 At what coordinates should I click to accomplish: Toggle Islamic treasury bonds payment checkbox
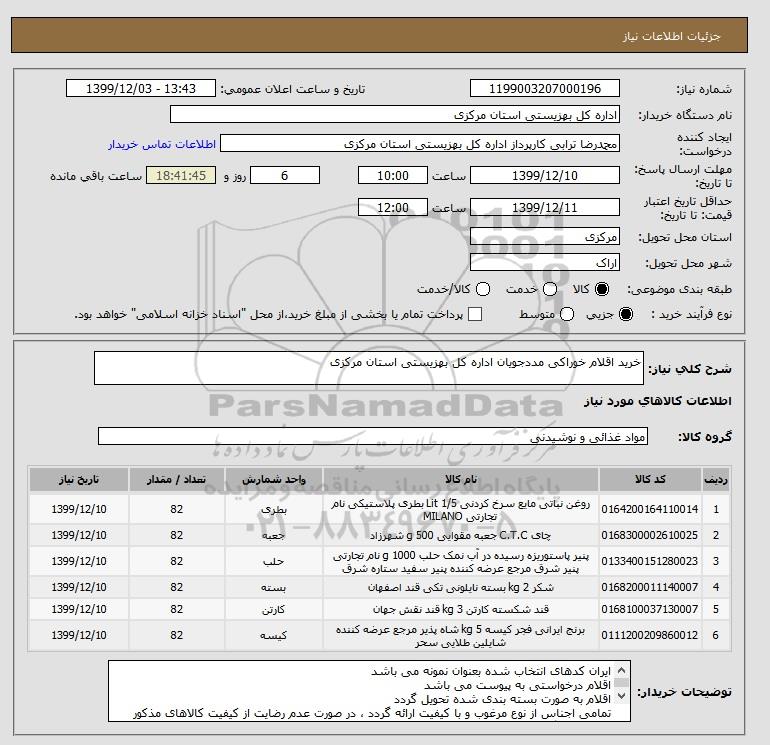[x=475, y=314]
